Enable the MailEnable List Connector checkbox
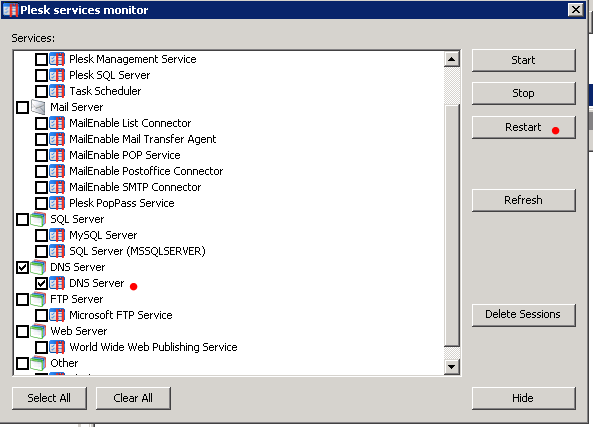This screenshot has width=593, height=427. coord(41,123)
